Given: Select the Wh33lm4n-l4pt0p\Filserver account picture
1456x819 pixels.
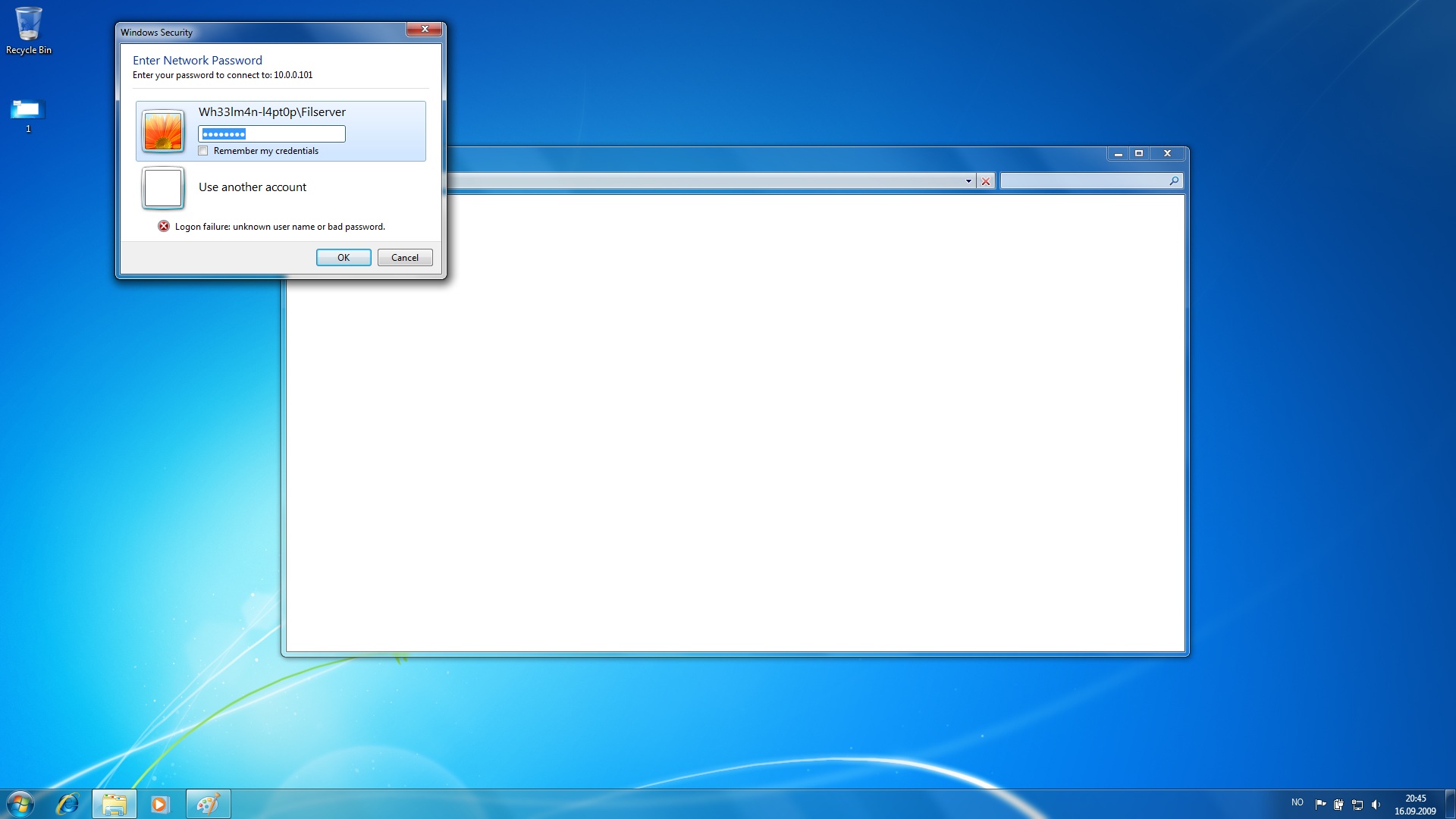Looking at the screenshot, I should coord(163,131).
